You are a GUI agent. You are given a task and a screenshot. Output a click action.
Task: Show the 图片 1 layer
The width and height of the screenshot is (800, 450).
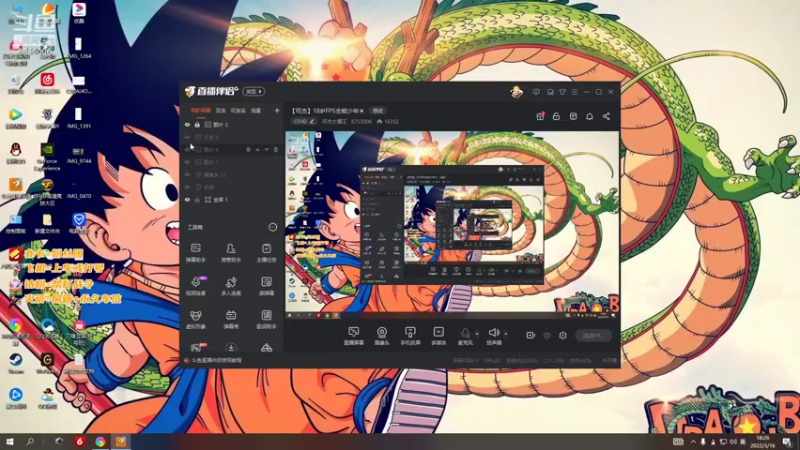[x=187, y=162]
